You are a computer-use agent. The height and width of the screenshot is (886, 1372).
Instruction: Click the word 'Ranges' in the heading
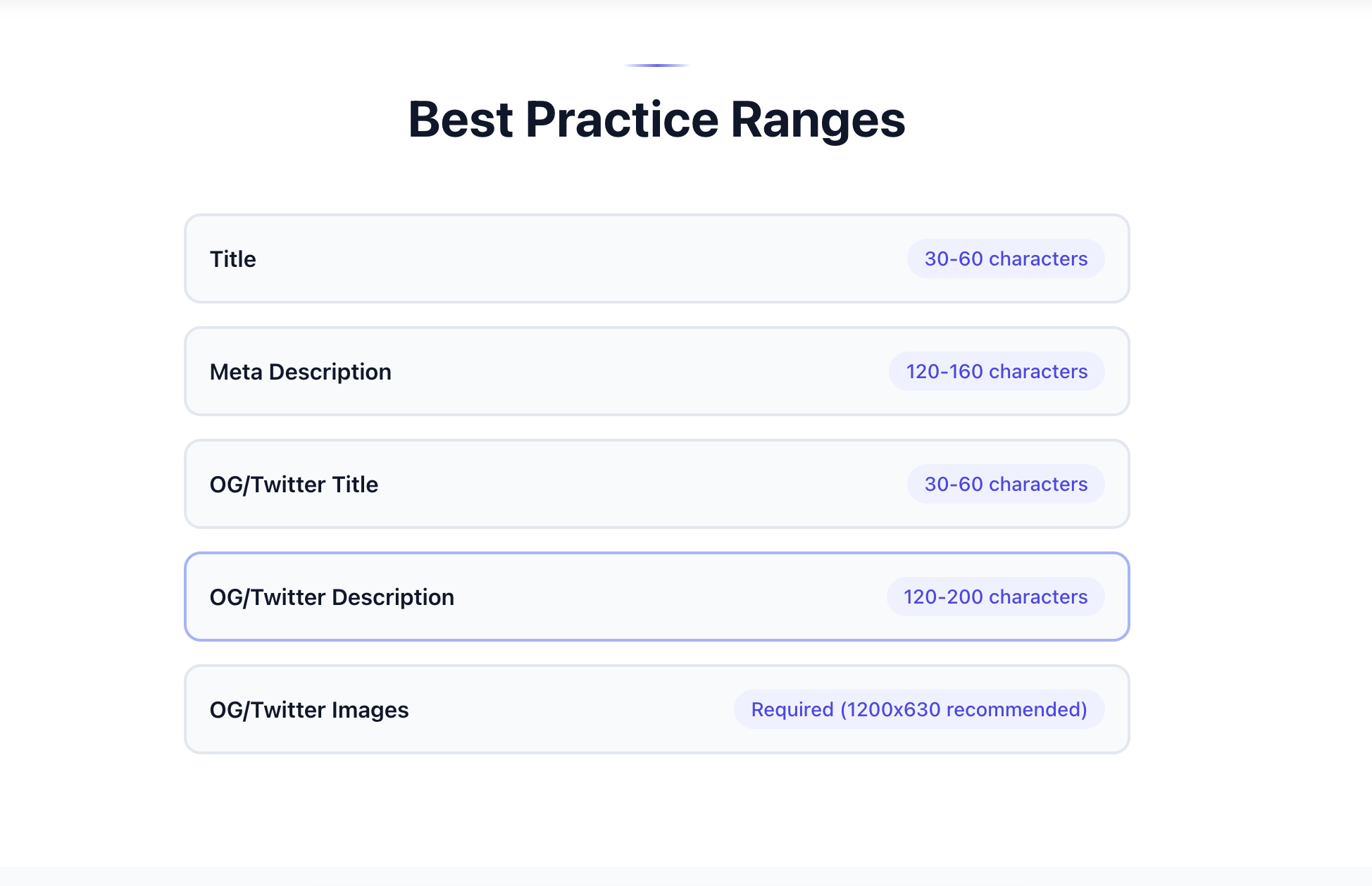click(x=818, y=120)
